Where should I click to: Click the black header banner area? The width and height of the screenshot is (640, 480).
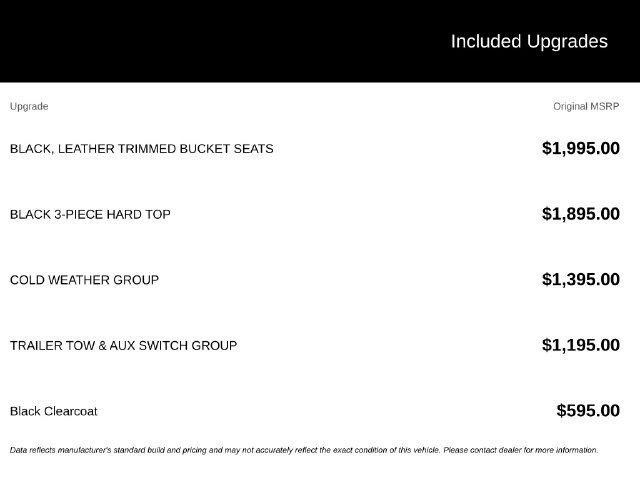pyautogui.click(x=320, y=41)
